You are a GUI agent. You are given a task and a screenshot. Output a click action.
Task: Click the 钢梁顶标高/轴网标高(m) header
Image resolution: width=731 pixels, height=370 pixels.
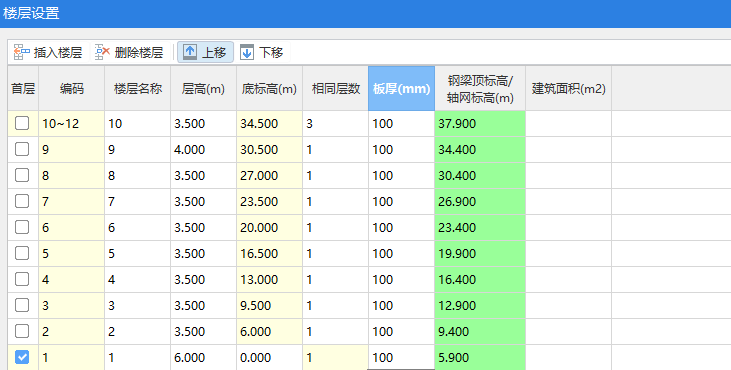click(480, 89)
